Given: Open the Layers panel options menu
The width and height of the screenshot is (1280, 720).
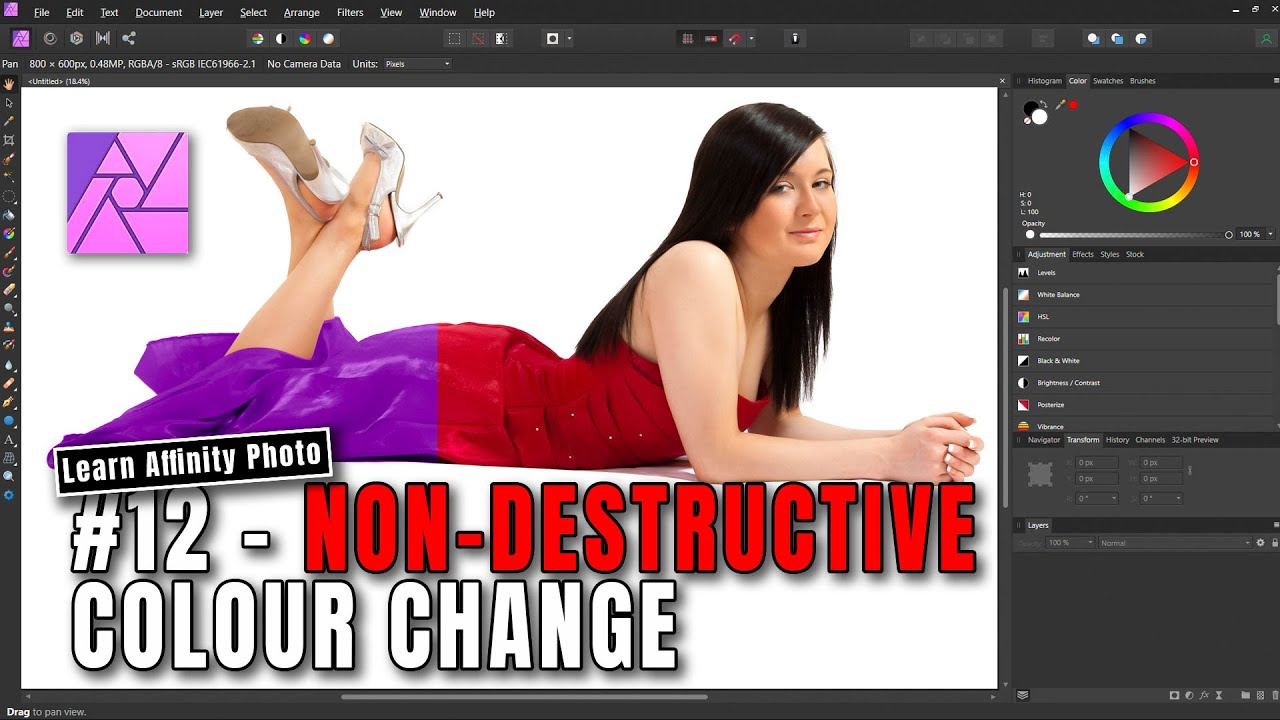Looking at the screenshot, I should 1274,525.
